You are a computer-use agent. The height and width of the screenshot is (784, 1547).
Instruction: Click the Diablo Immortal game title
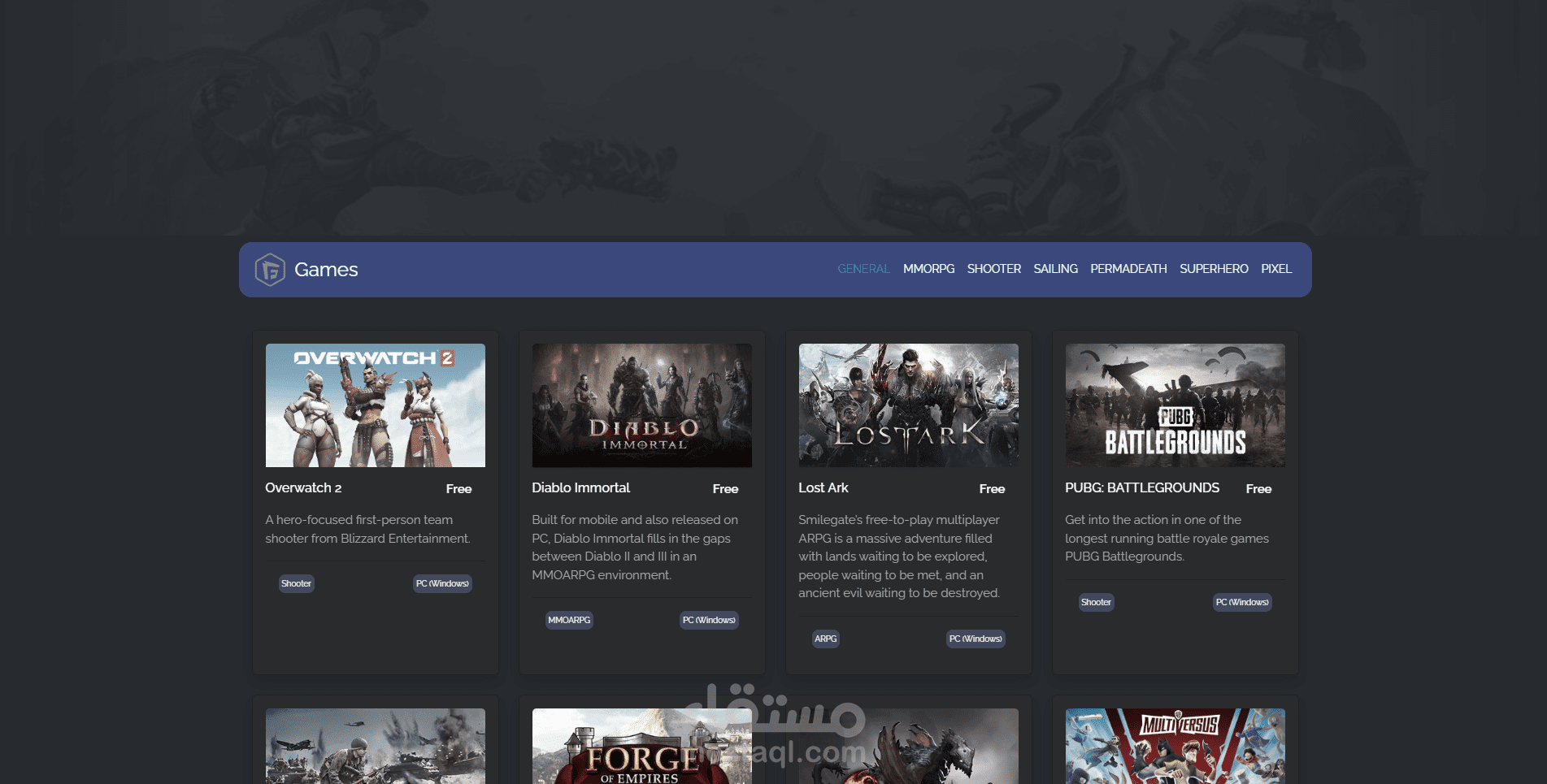coord(580,487)
